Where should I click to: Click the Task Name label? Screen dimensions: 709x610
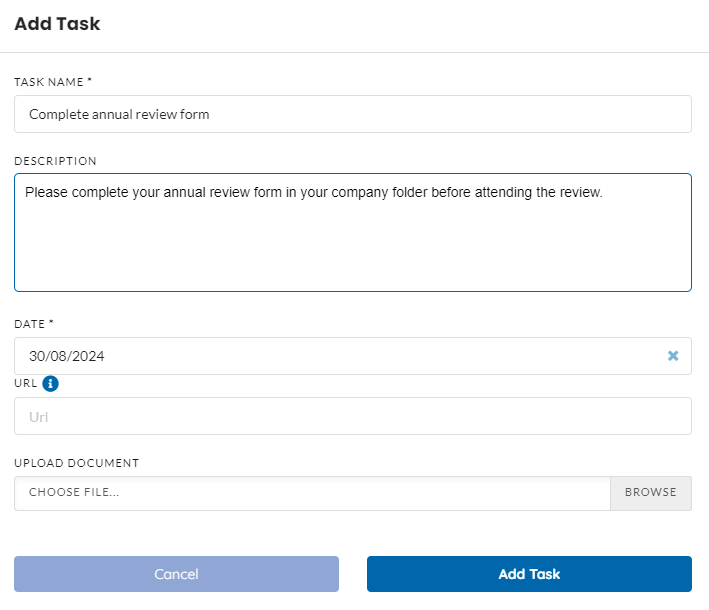[49, 82]
